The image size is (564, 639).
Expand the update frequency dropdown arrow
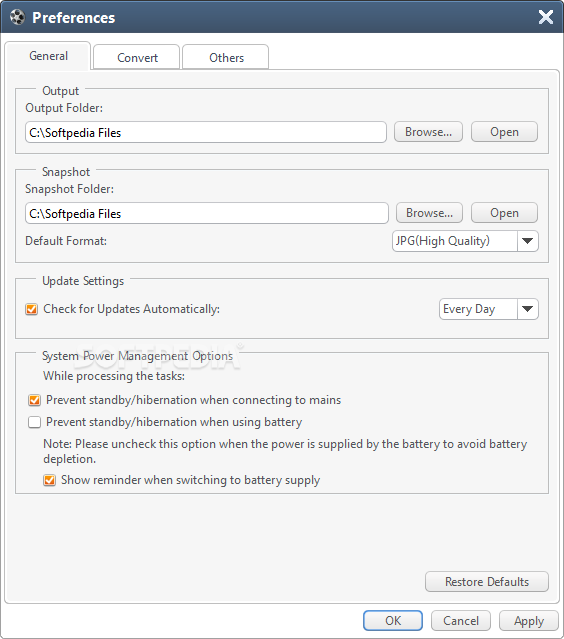(528, 309)
